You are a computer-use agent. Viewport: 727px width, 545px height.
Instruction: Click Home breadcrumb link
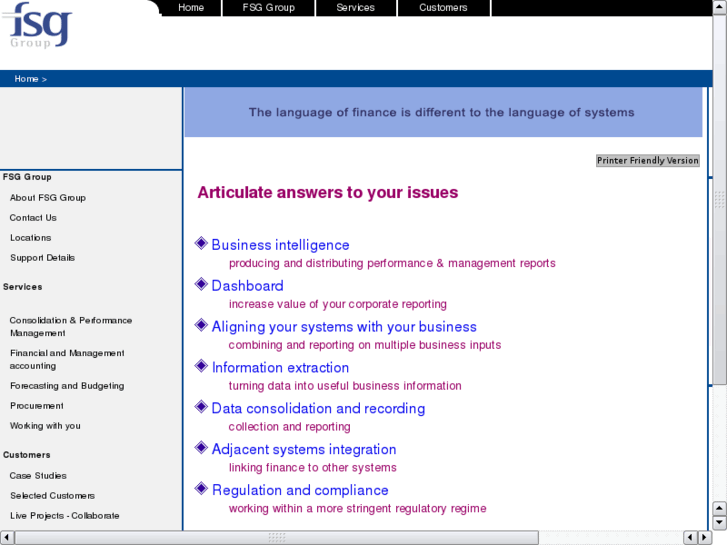coord(26,79)
